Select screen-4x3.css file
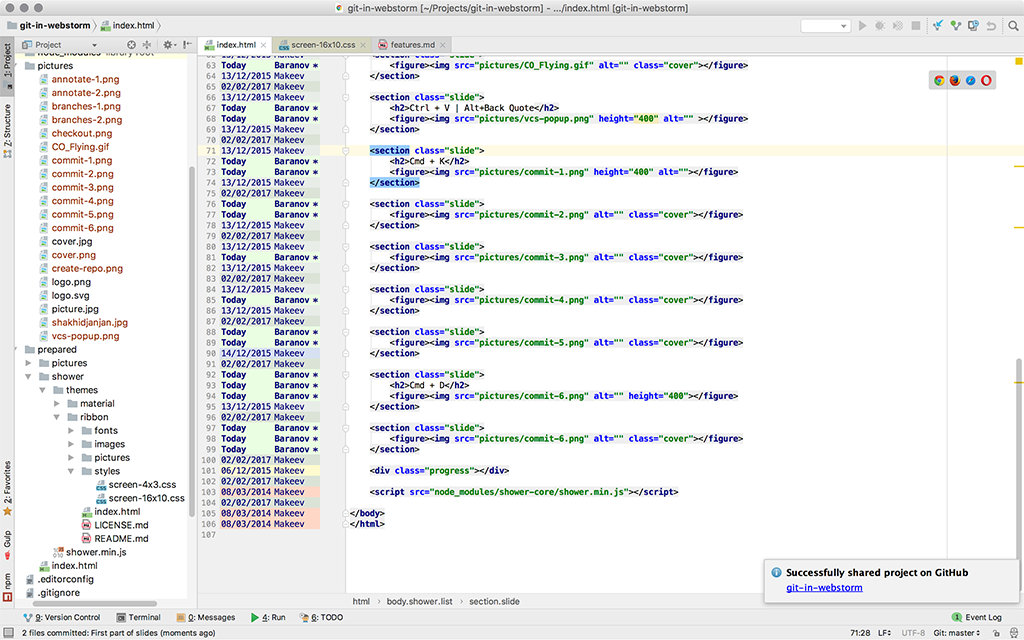Image resolution: width=1024 pixels, height=640 pixels. (142, 485)
